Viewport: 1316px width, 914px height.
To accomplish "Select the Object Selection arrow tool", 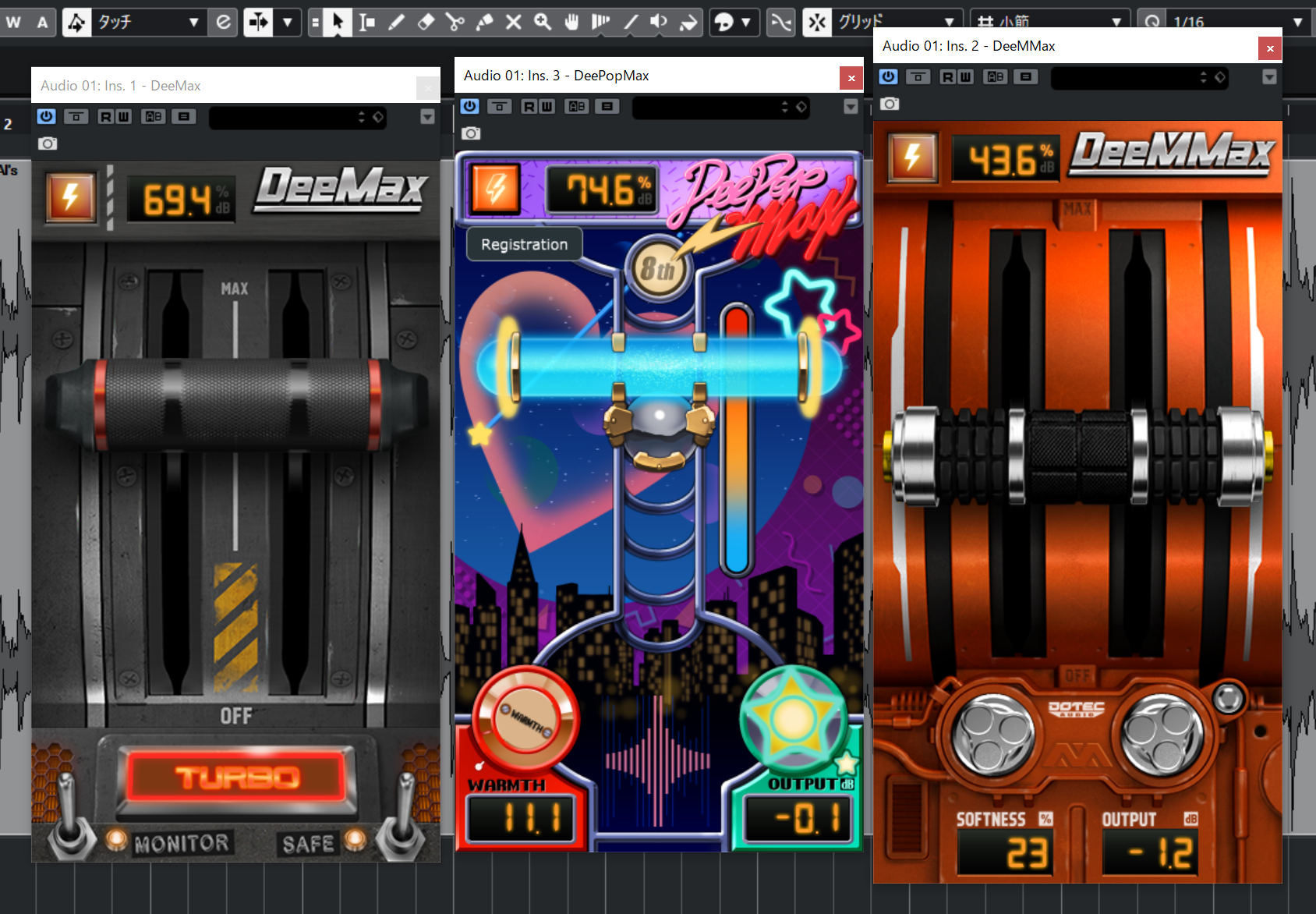I will (x=338, y=22).
